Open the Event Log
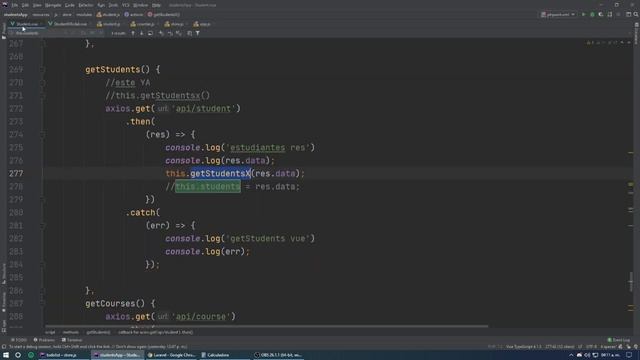The image size is (640, 360). pos(619,340)
